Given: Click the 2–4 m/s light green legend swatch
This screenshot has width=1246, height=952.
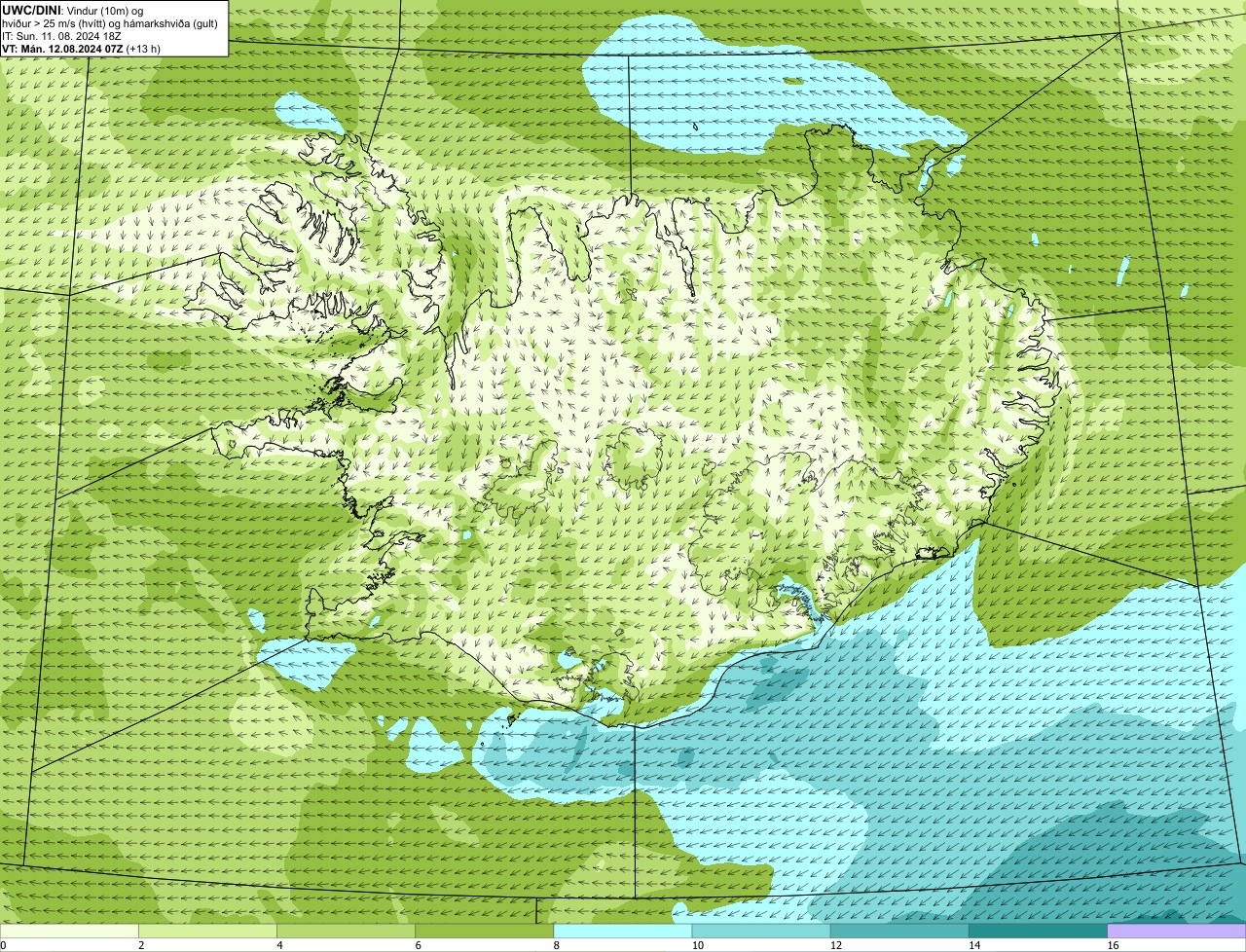Looking at the screenshot, I should [x=207, y=932].
